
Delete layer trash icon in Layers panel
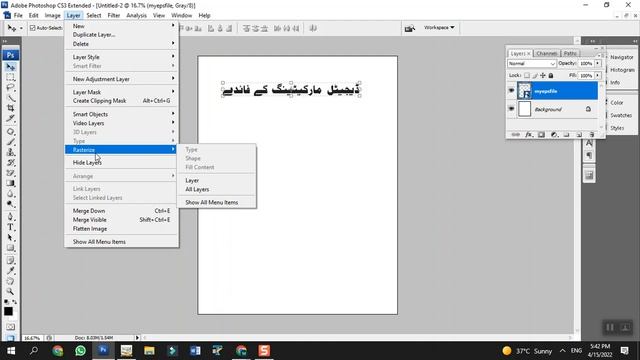point(591,134)
